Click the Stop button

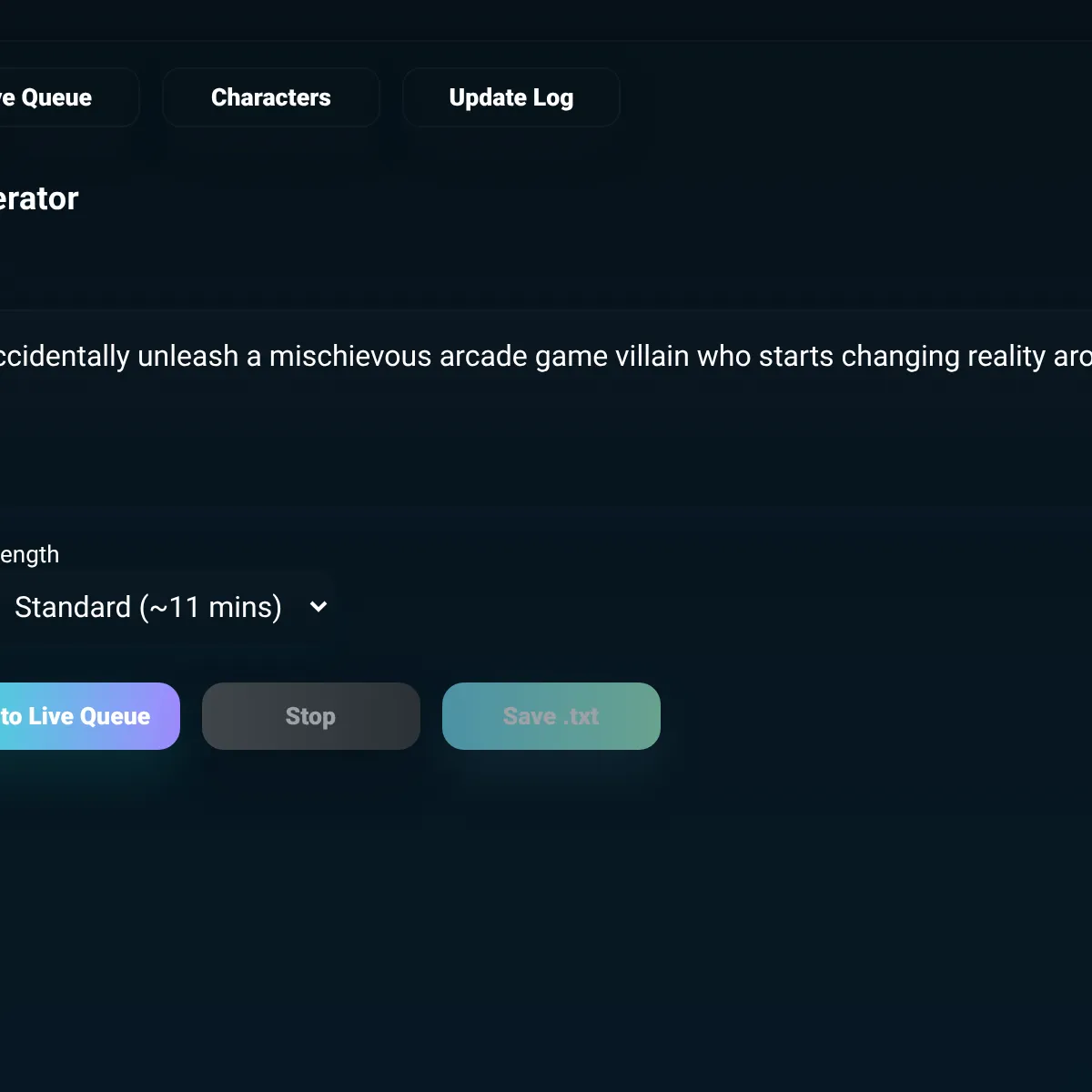[x=310, y=716]
